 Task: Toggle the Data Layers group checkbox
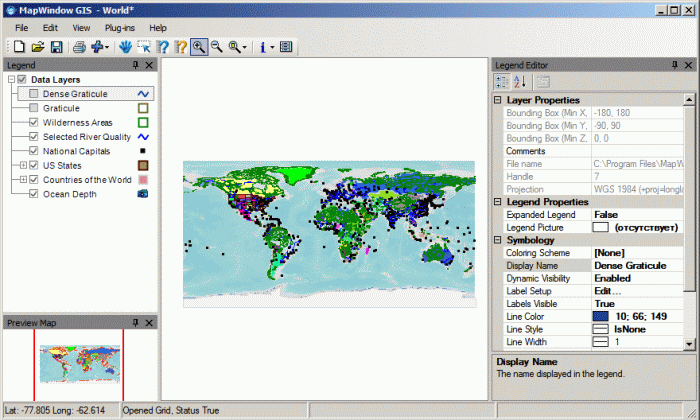click(x=21, y=79)
